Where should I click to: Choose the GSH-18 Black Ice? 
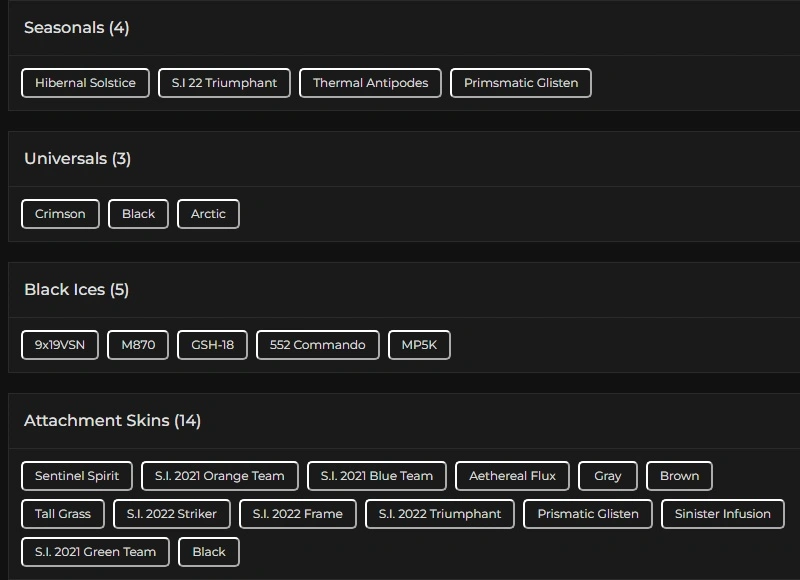click(x=212, y=345)
